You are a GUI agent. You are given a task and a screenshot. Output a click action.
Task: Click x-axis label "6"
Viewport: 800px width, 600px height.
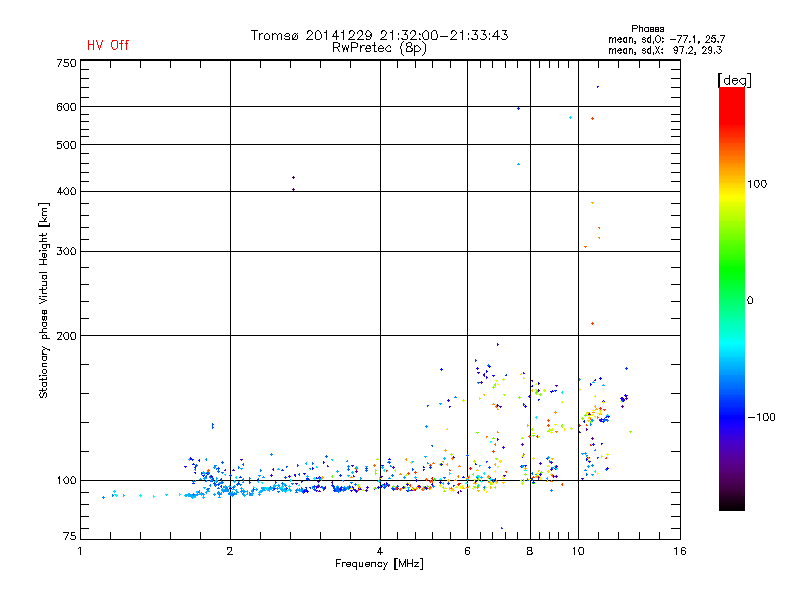(467, 551)
